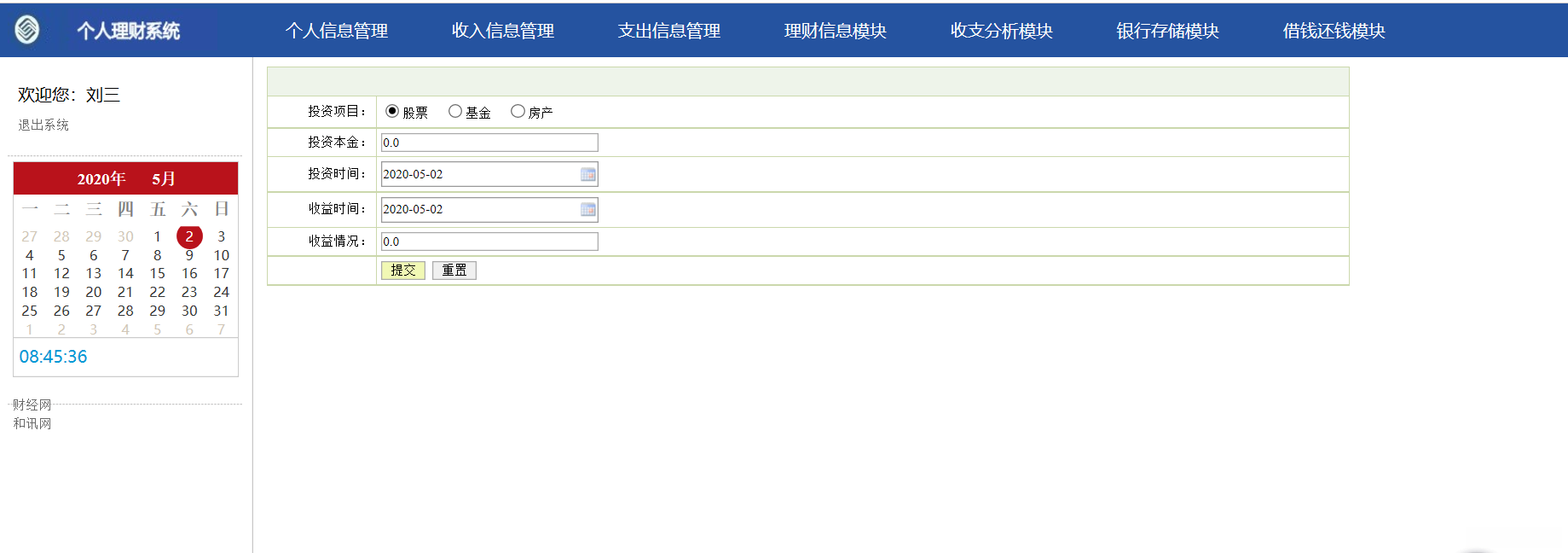Image resolution: width=1568 pixels, height=553 pixels.
Task: Focus the 收益情况 input field
Action: pyautogui.click(x=489, y=242)
